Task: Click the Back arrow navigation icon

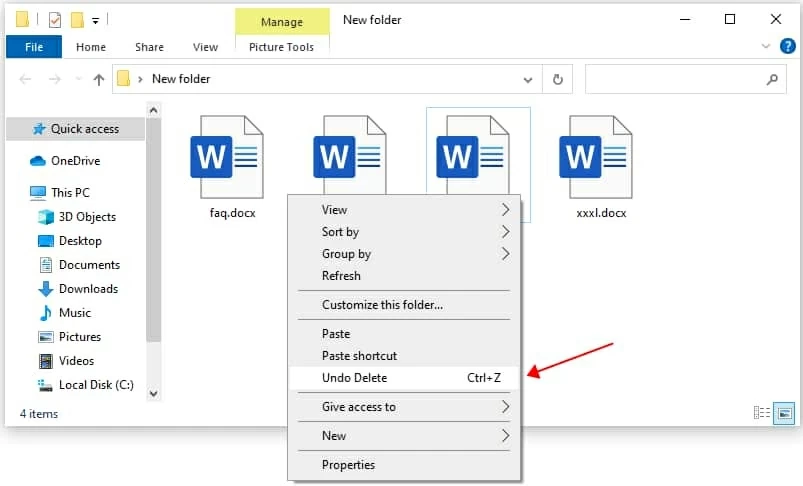Action: coord(25,79)
